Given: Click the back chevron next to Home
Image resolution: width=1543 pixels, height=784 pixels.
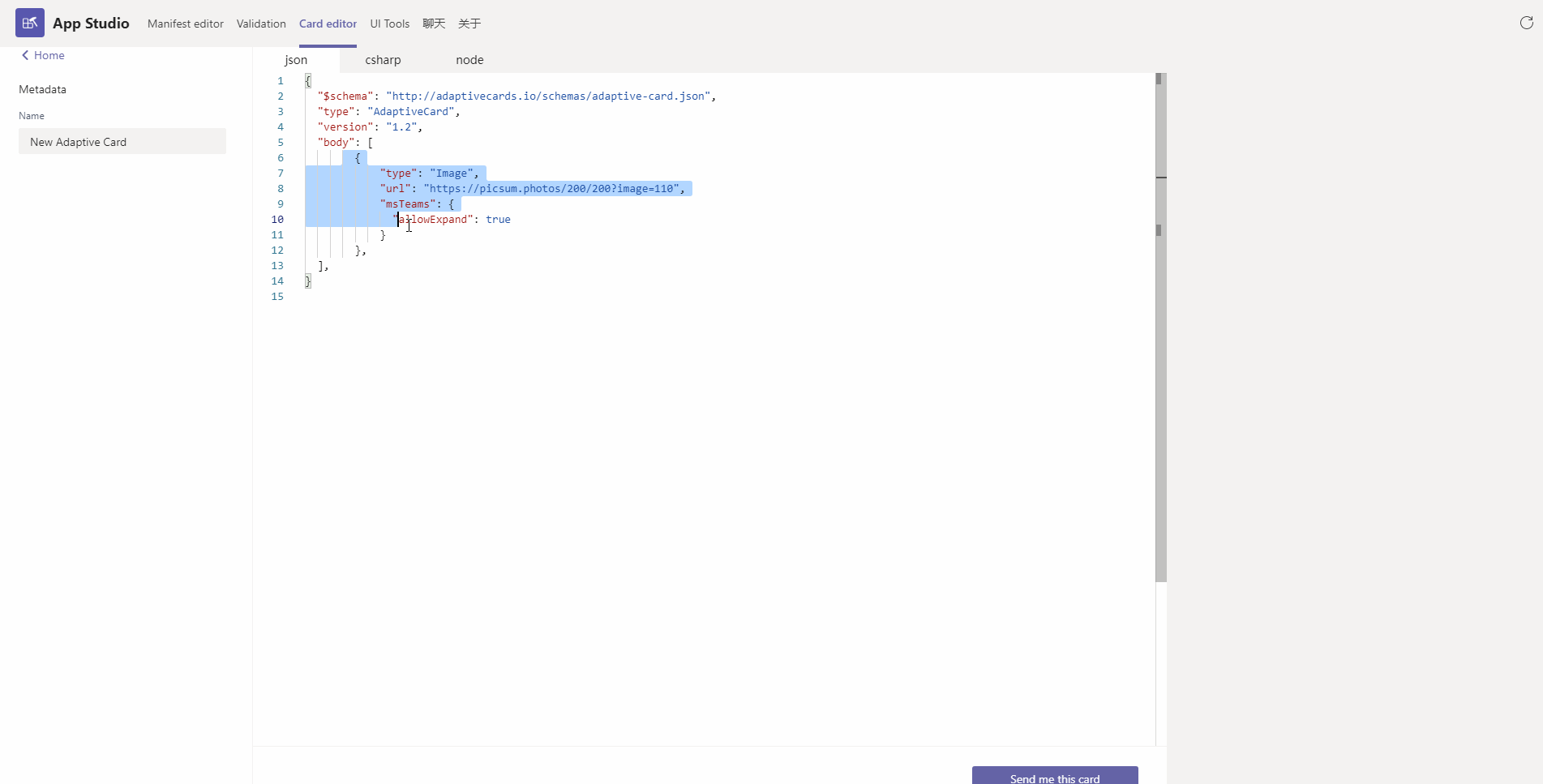Looking at the screenshot, I should point(25,54).
